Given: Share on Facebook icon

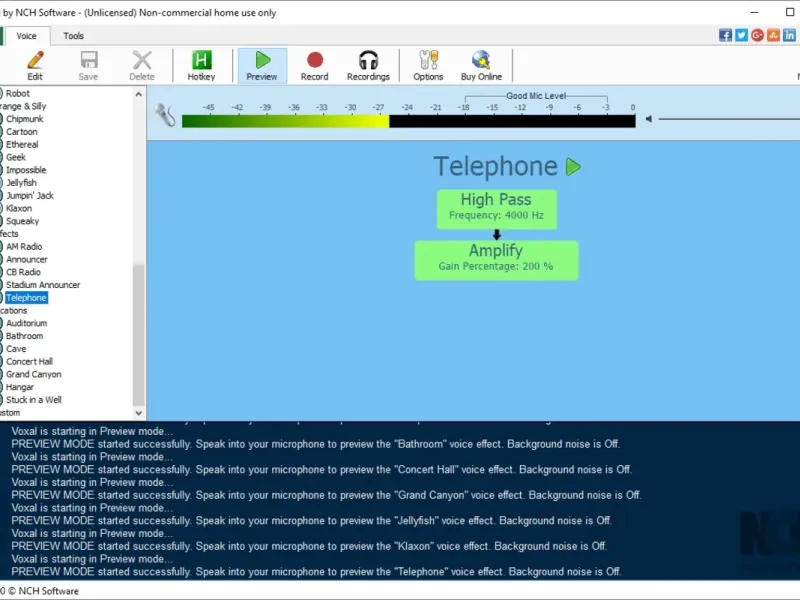Looking at the screenshot, I should coord(725,35).
